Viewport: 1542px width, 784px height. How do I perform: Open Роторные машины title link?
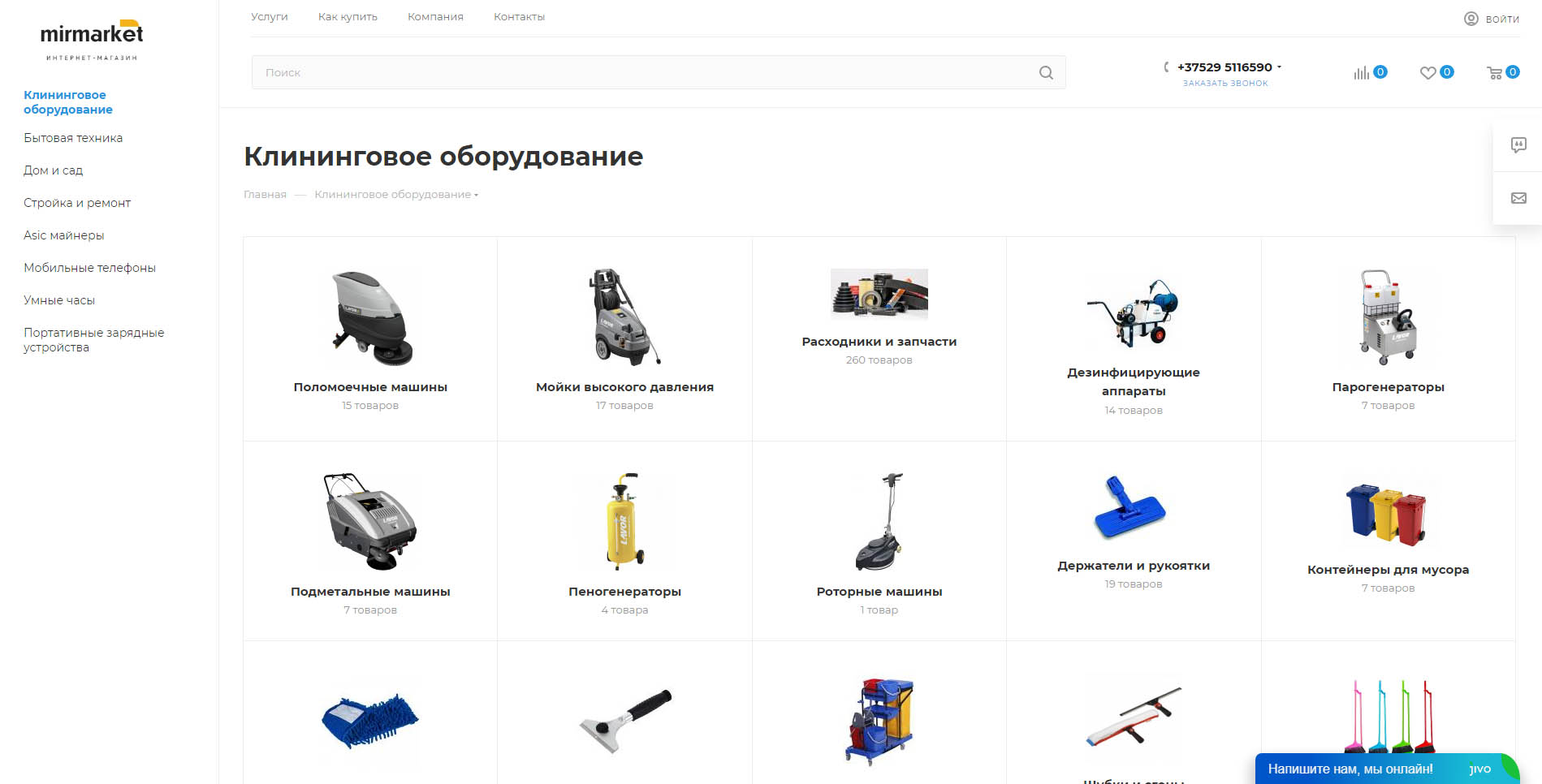pyautogui.click(x=879, y=592)
